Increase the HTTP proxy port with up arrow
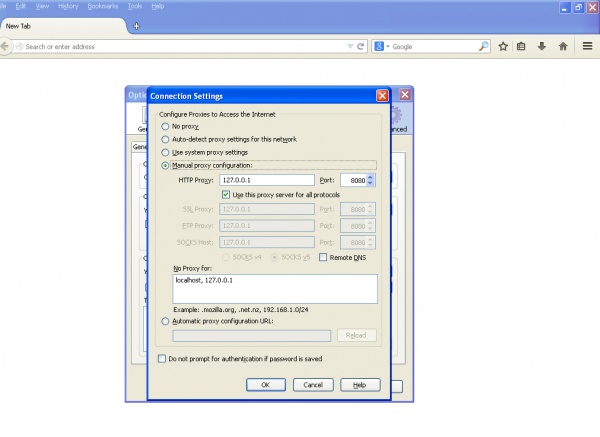Image resolution: width=600 pixels, height=437 pixels. click(x=370, y=177)
